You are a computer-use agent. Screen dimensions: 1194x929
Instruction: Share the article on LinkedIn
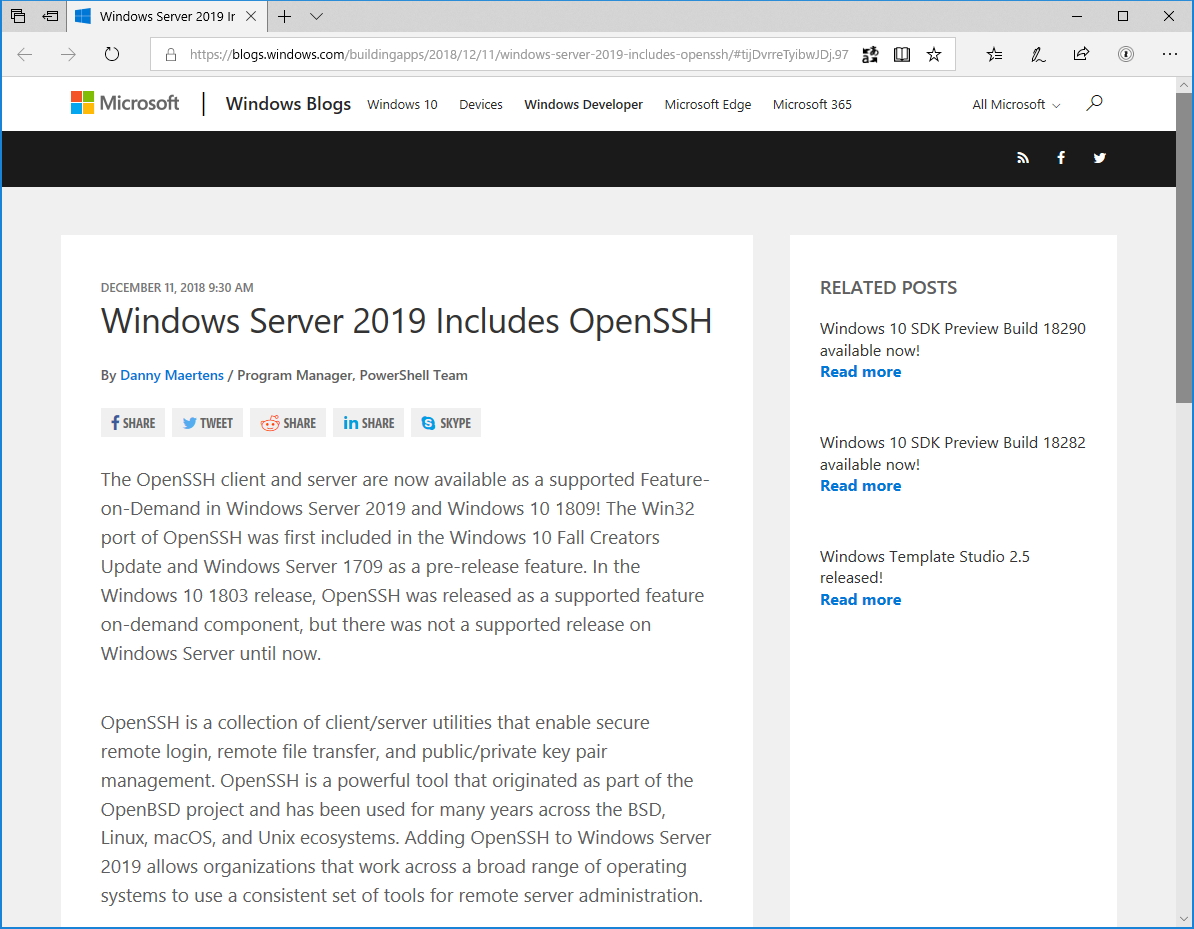click(368, 422)
